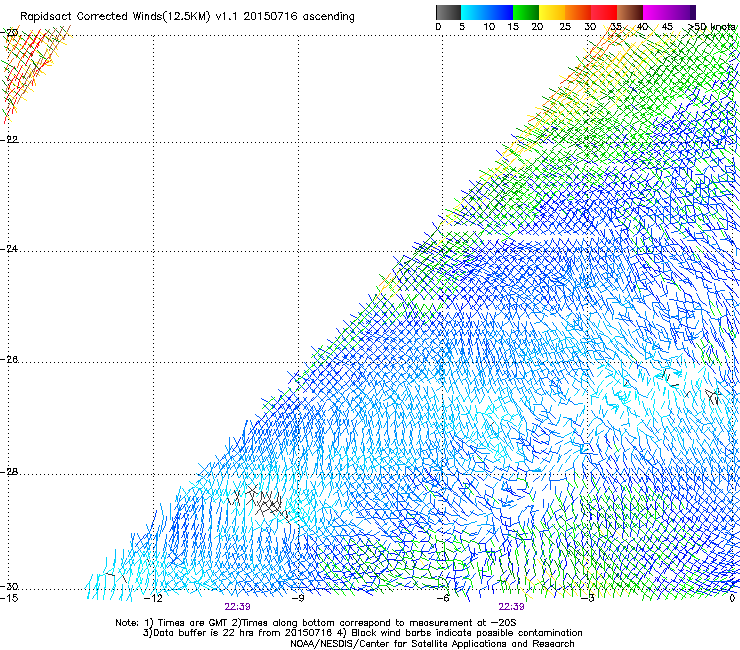Click the -22 latitude axis label
The image size is (740, 650).
click(9, 140)
